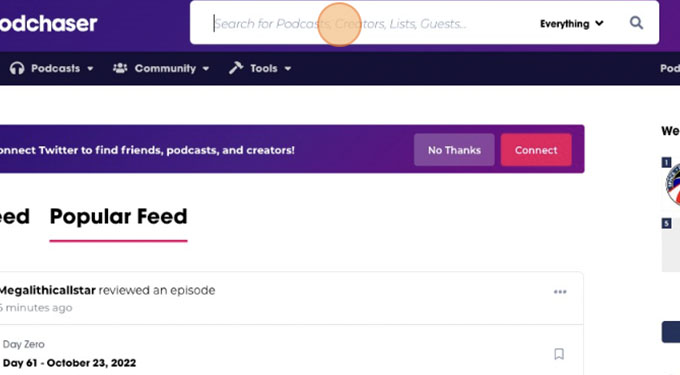Dismiss the Twitter banner with No Thanks

click(454, 150)
